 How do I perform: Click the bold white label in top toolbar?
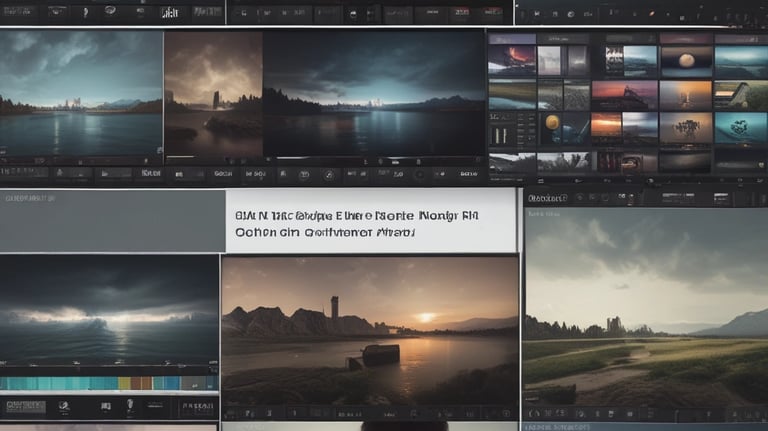point(169,13)
